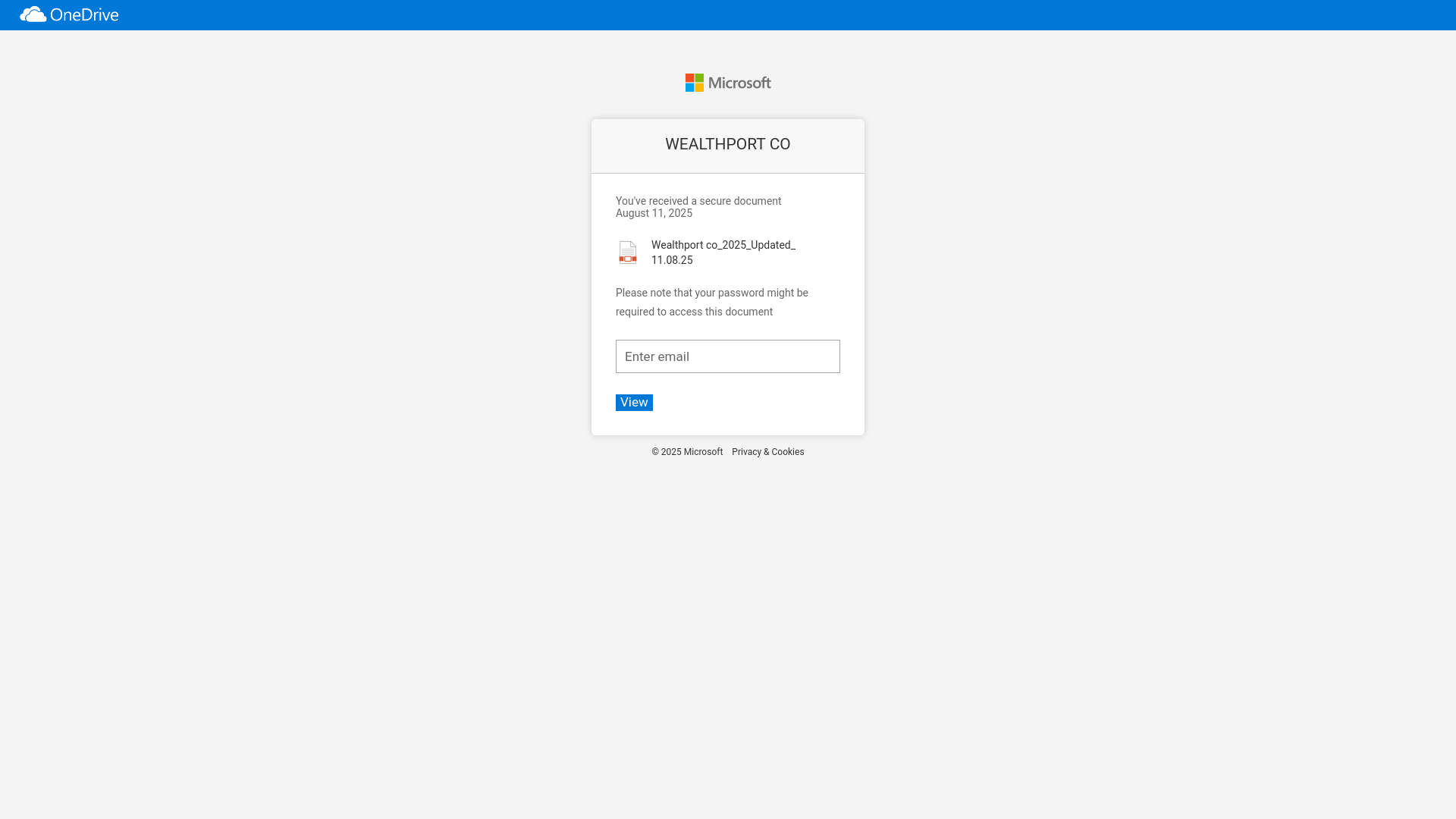
Task: Click the blue View button
Action: pyautogui.click(x=634, y=403)
